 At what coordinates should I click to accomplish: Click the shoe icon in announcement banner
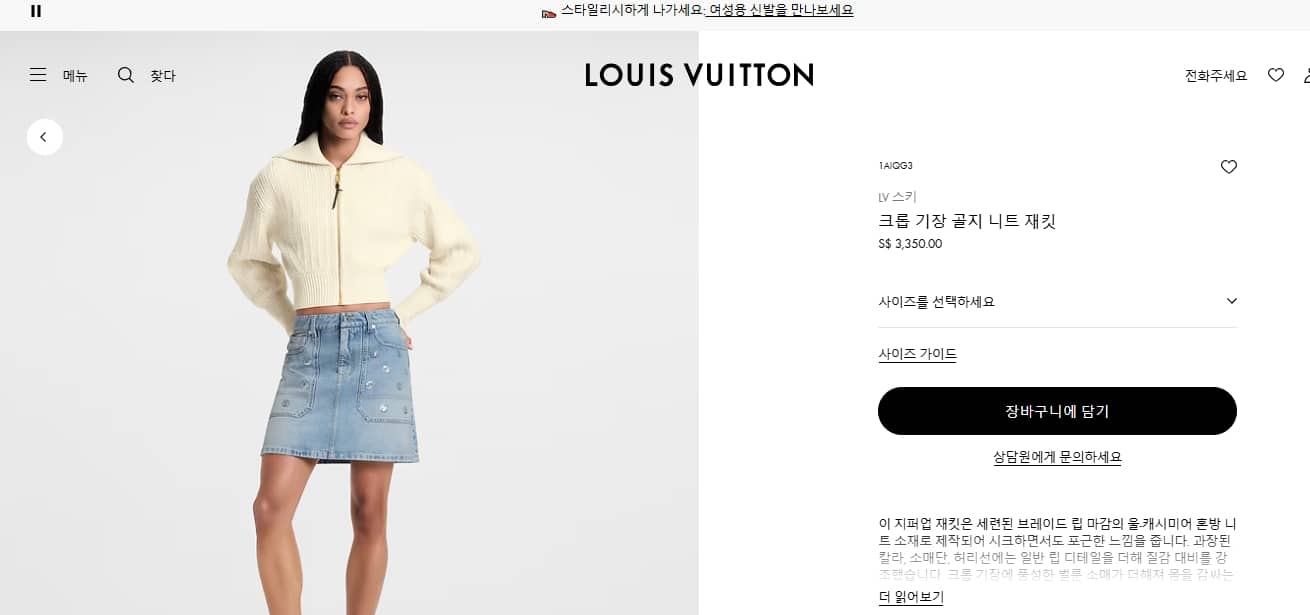click(x=548, y=12)
